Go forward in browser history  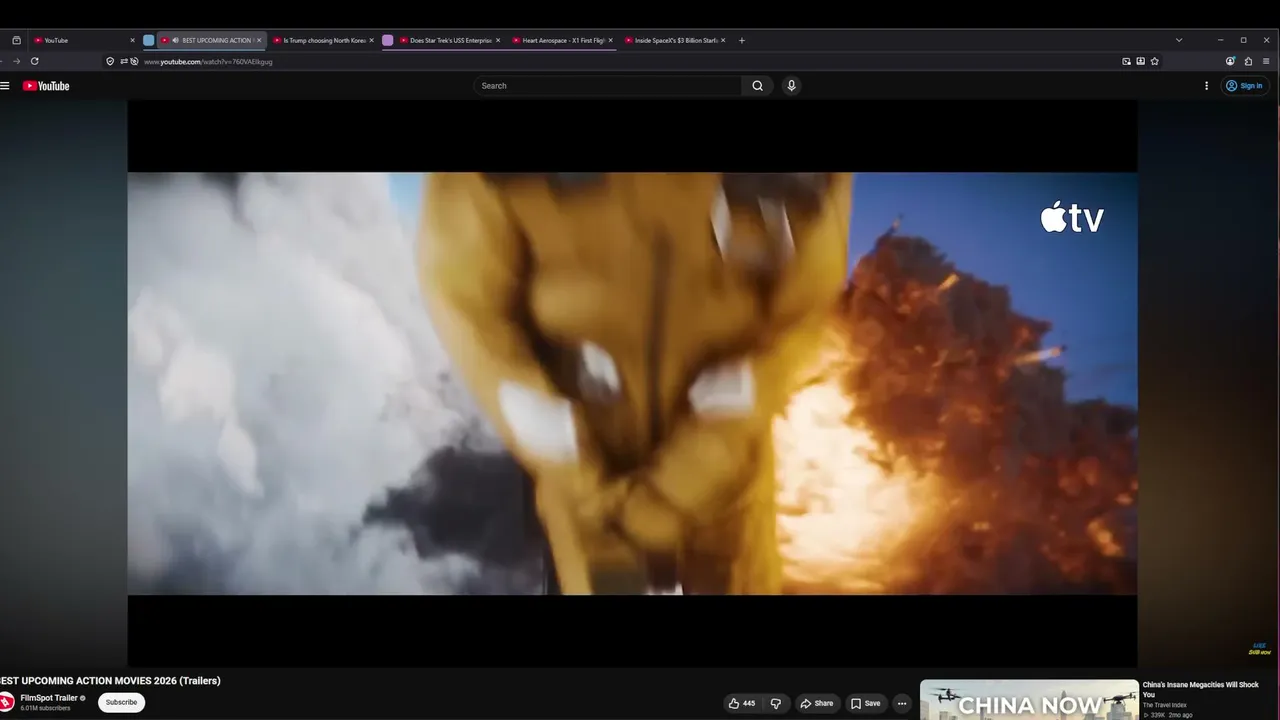[16, 61]
